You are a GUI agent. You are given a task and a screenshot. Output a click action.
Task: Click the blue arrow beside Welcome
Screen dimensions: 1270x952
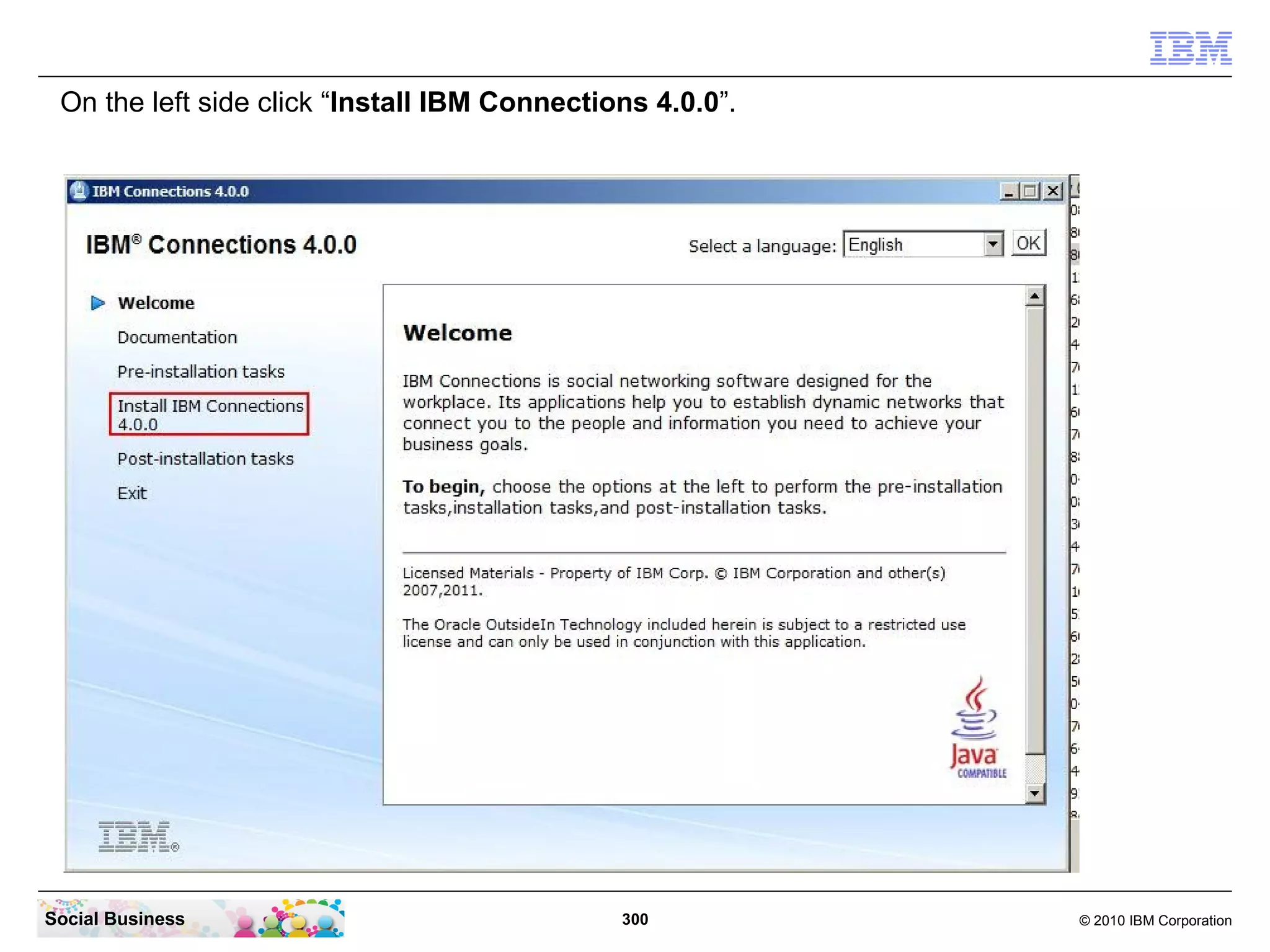click(98, 303)
